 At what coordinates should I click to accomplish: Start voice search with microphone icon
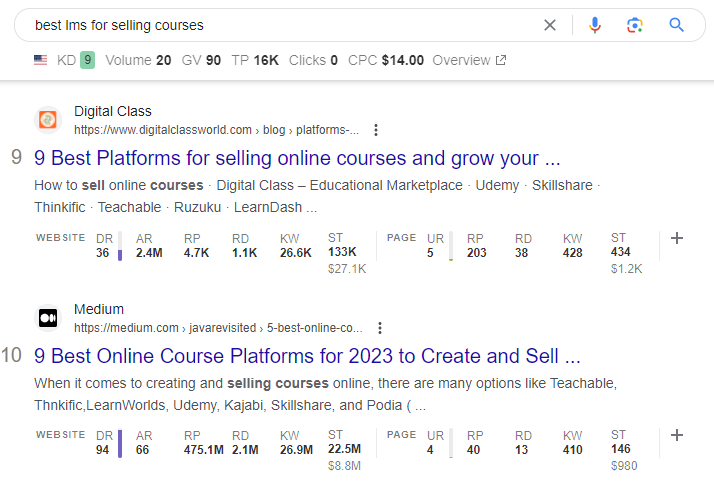pos(595,25)
